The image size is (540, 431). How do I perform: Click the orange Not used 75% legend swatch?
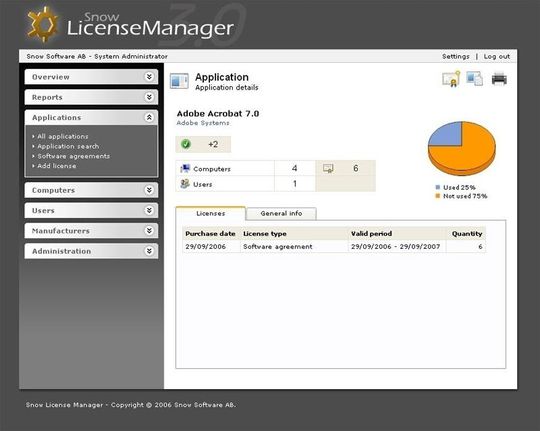[438, 196]
